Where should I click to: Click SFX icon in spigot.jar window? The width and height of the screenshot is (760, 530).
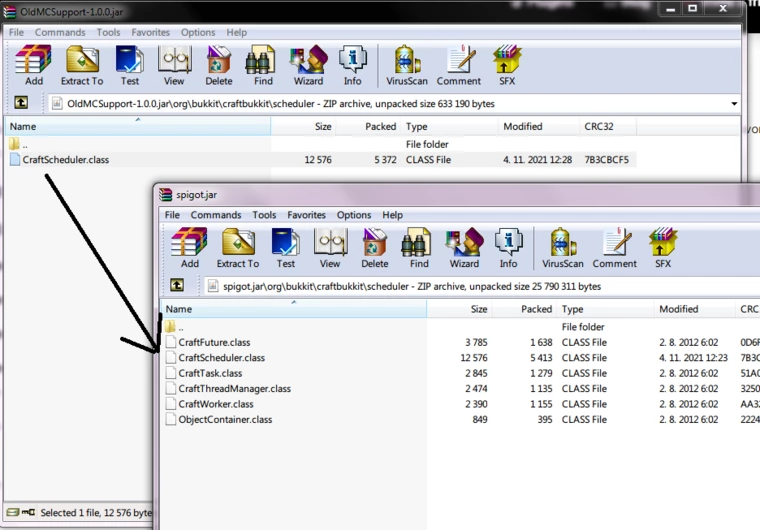[663, 248]
